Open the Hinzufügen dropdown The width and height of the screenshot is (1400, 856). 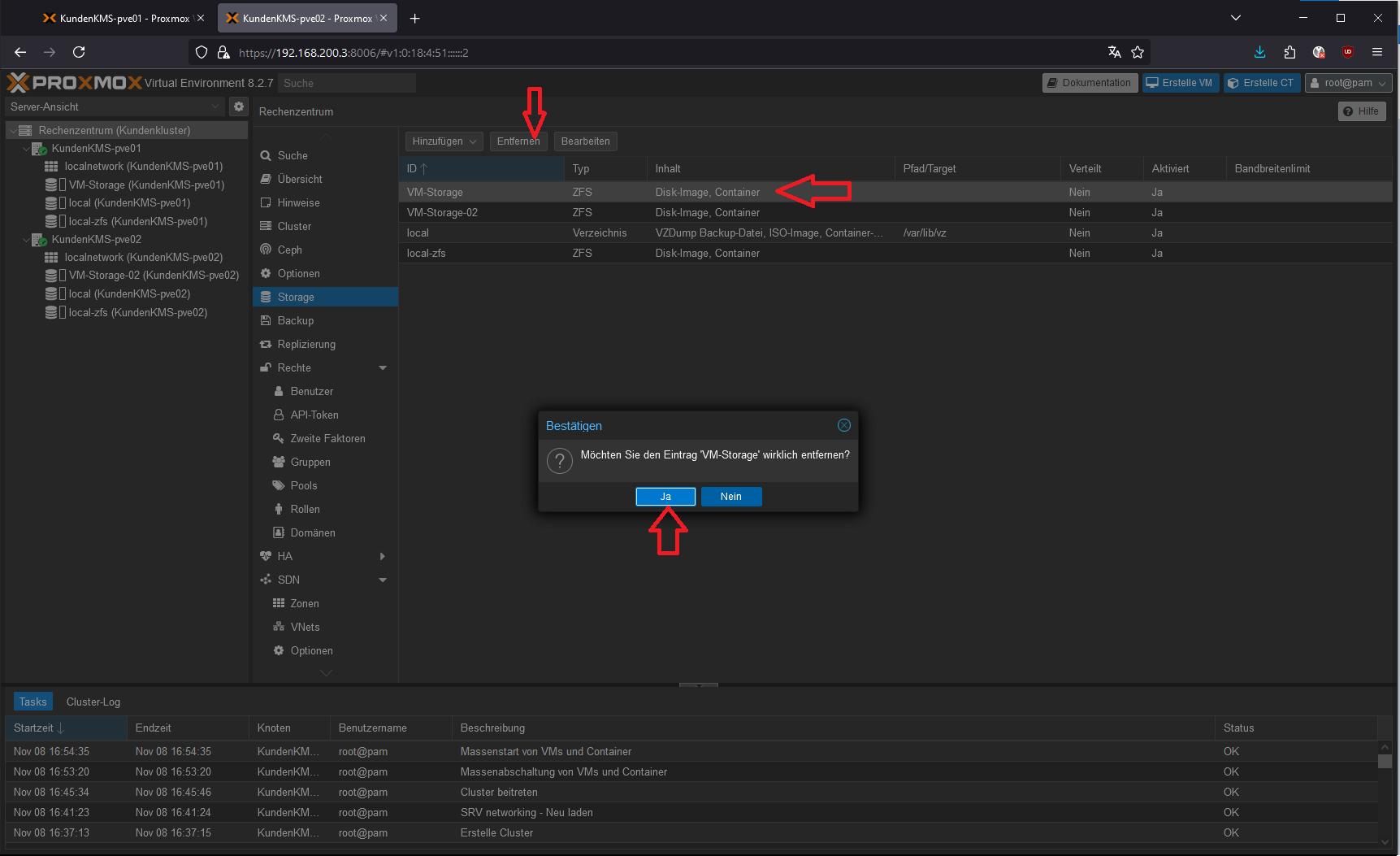(444, 141)
